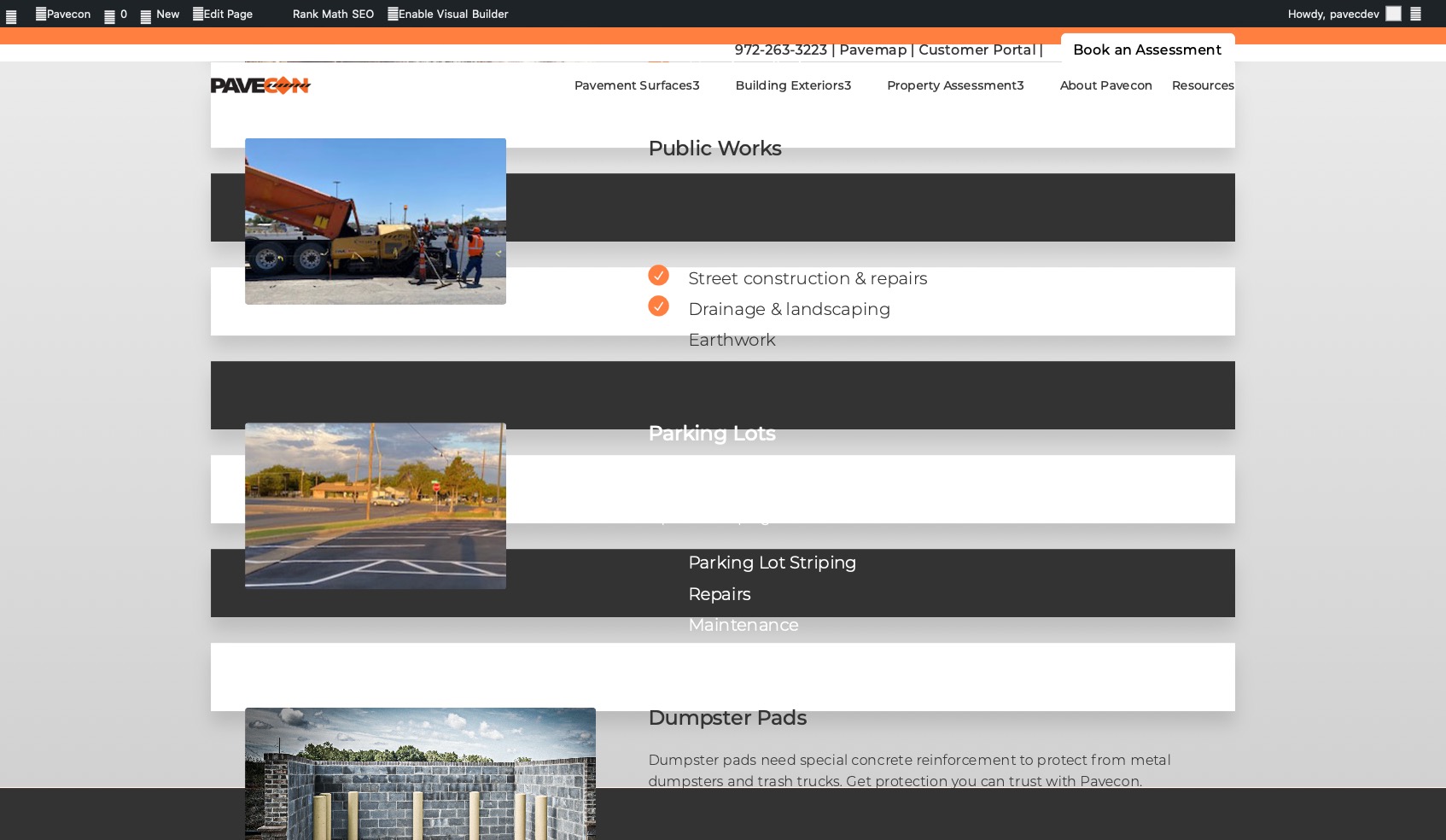Click the Book an Assessment button

tap(1146, 50)
